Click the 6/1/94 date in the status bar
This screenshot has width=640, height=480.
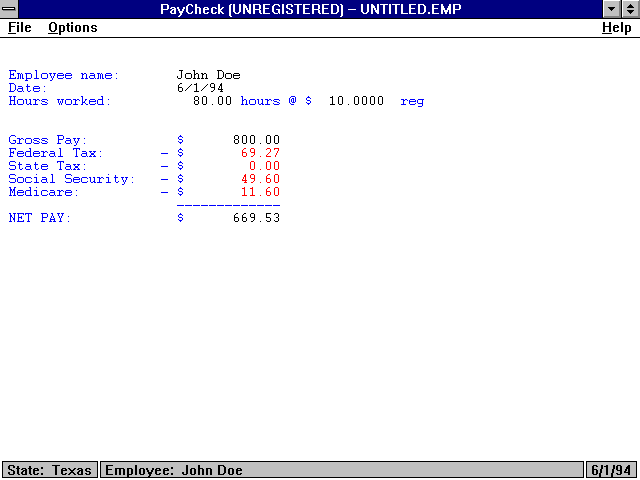point(611,470)
